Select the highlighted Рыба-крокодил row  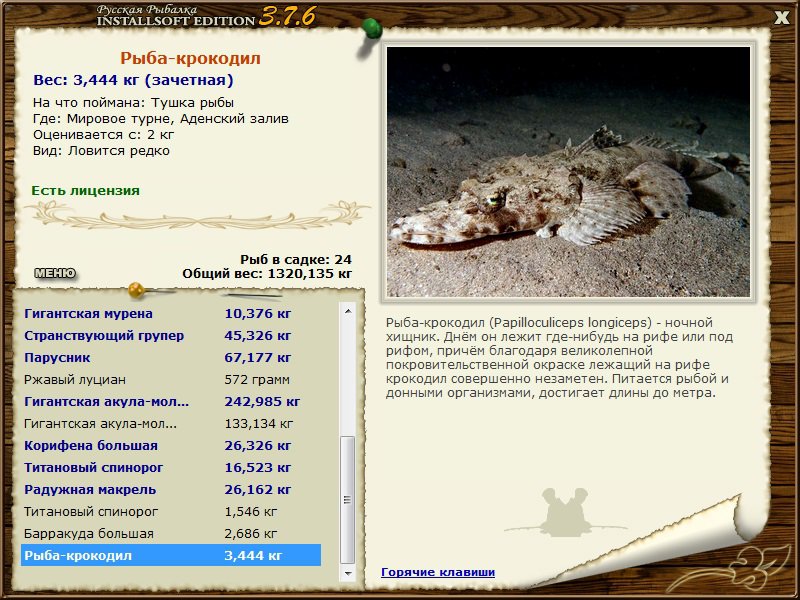[171, 555]
